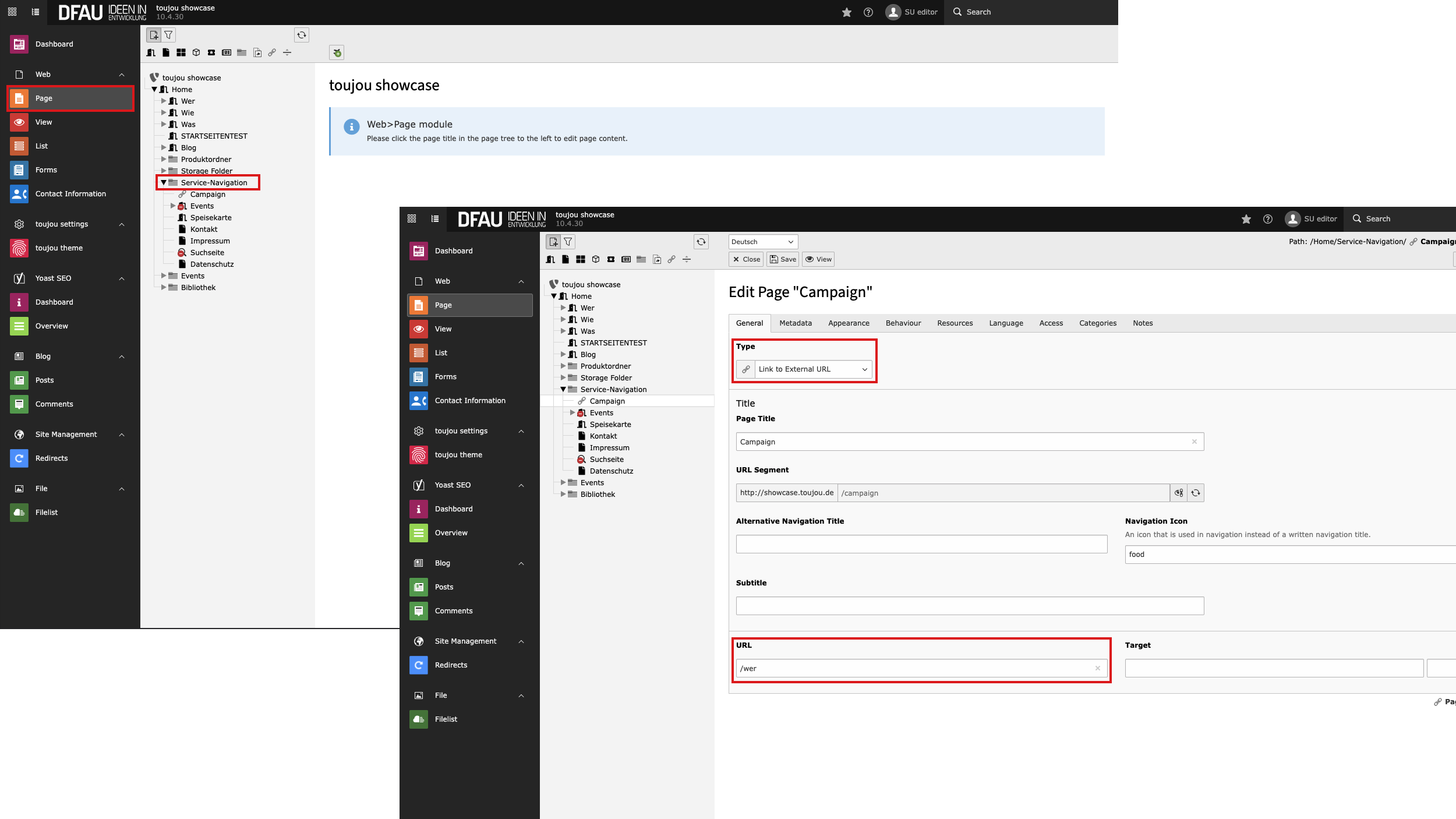Click green-plus add icon in back window
The image size is (1456, 819).
tap(337, 52)
